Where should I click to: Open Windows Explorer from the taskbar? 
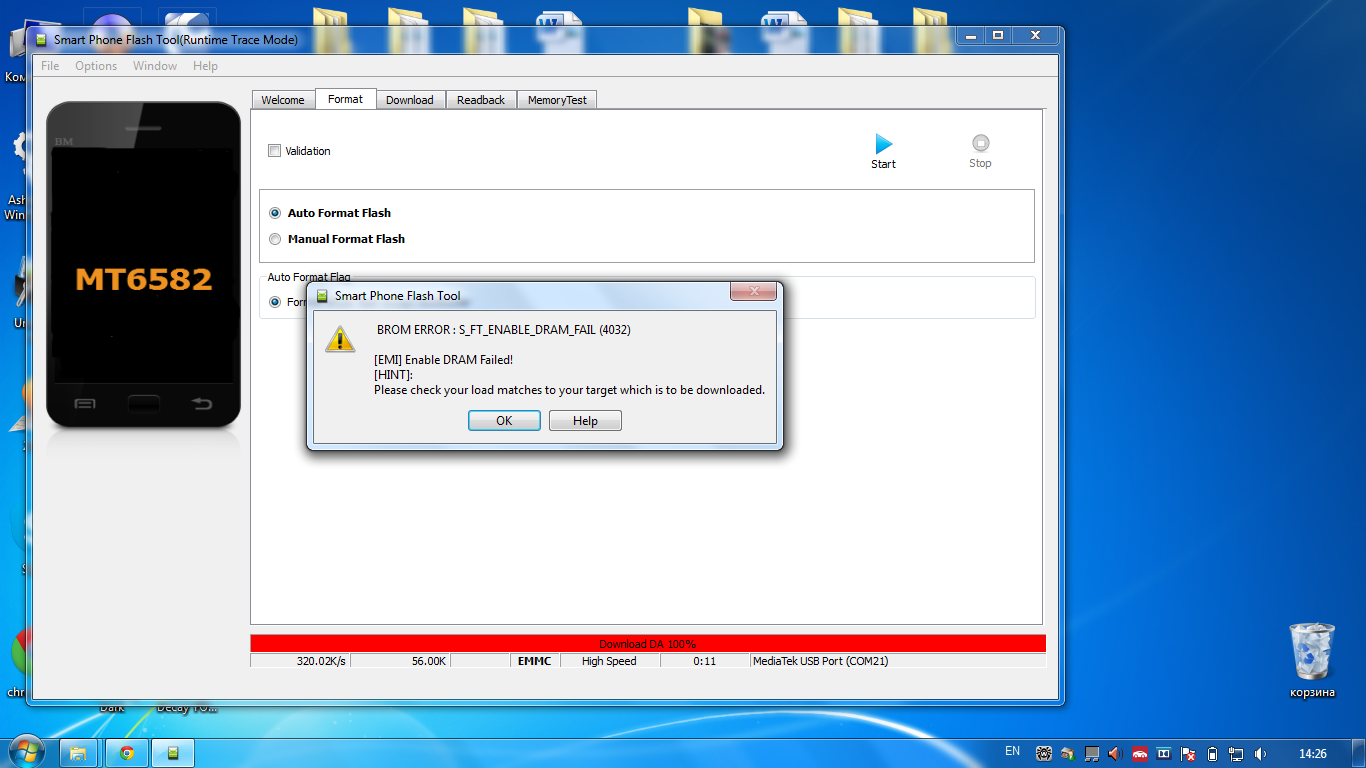tap(78, 753)
